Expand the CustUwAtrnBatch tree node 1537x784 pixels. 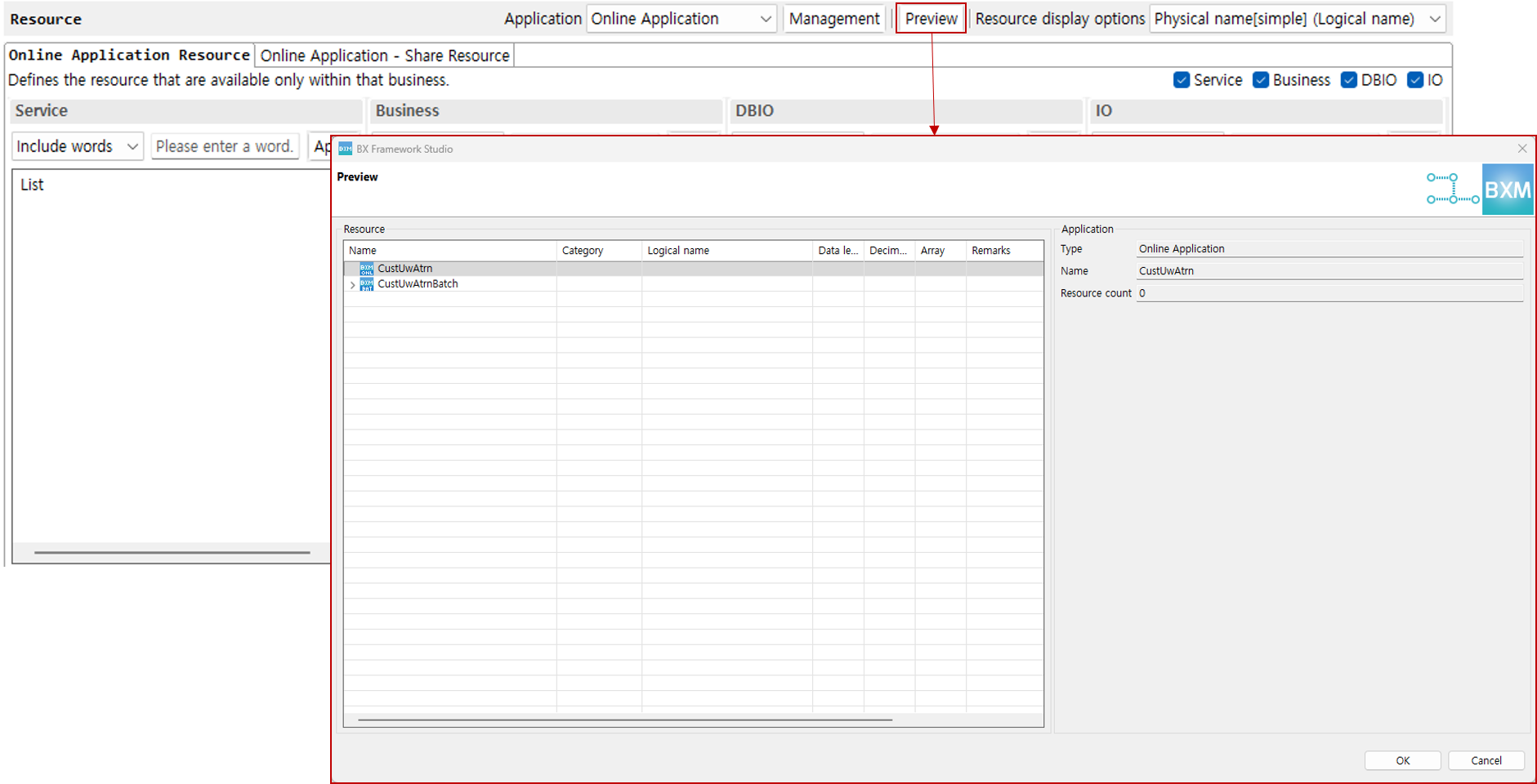(352, 284)
